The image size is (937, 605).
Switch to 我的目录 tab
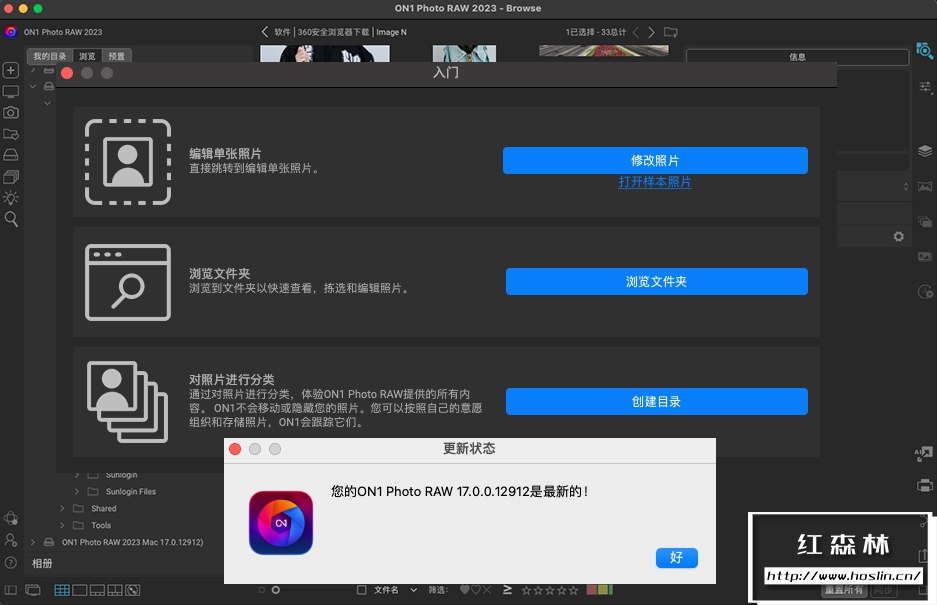click(50, 56)
